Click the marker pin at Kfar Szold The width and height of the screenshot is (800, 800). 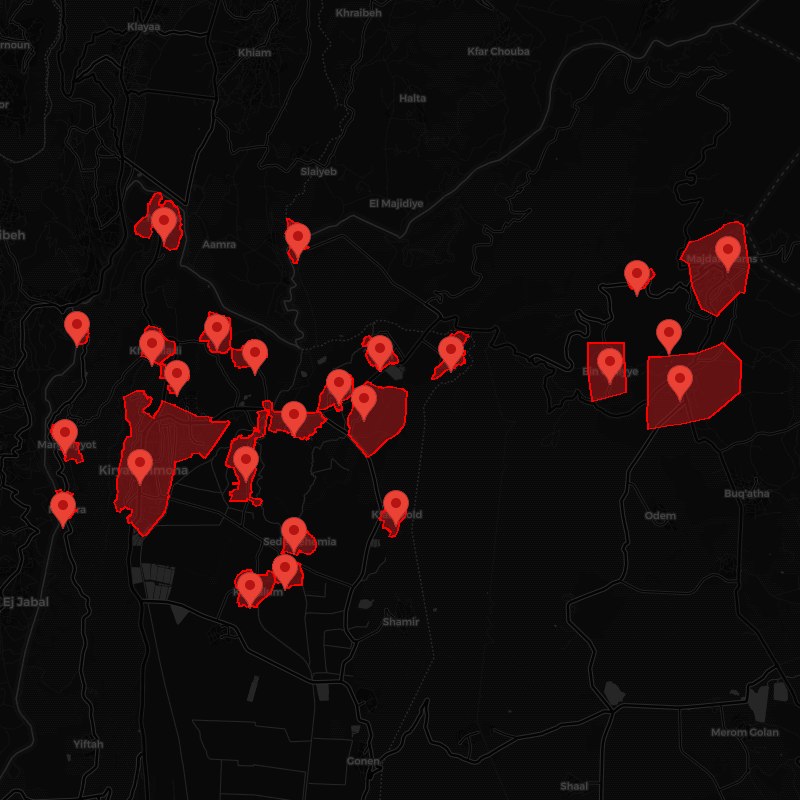pos(396,506)
